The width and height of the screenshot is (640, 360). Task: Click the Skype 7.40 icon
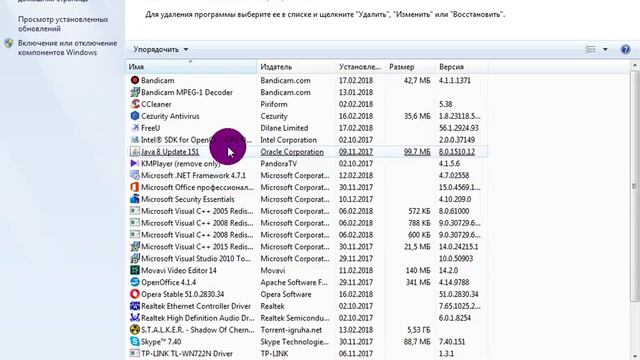pos(135,341)
